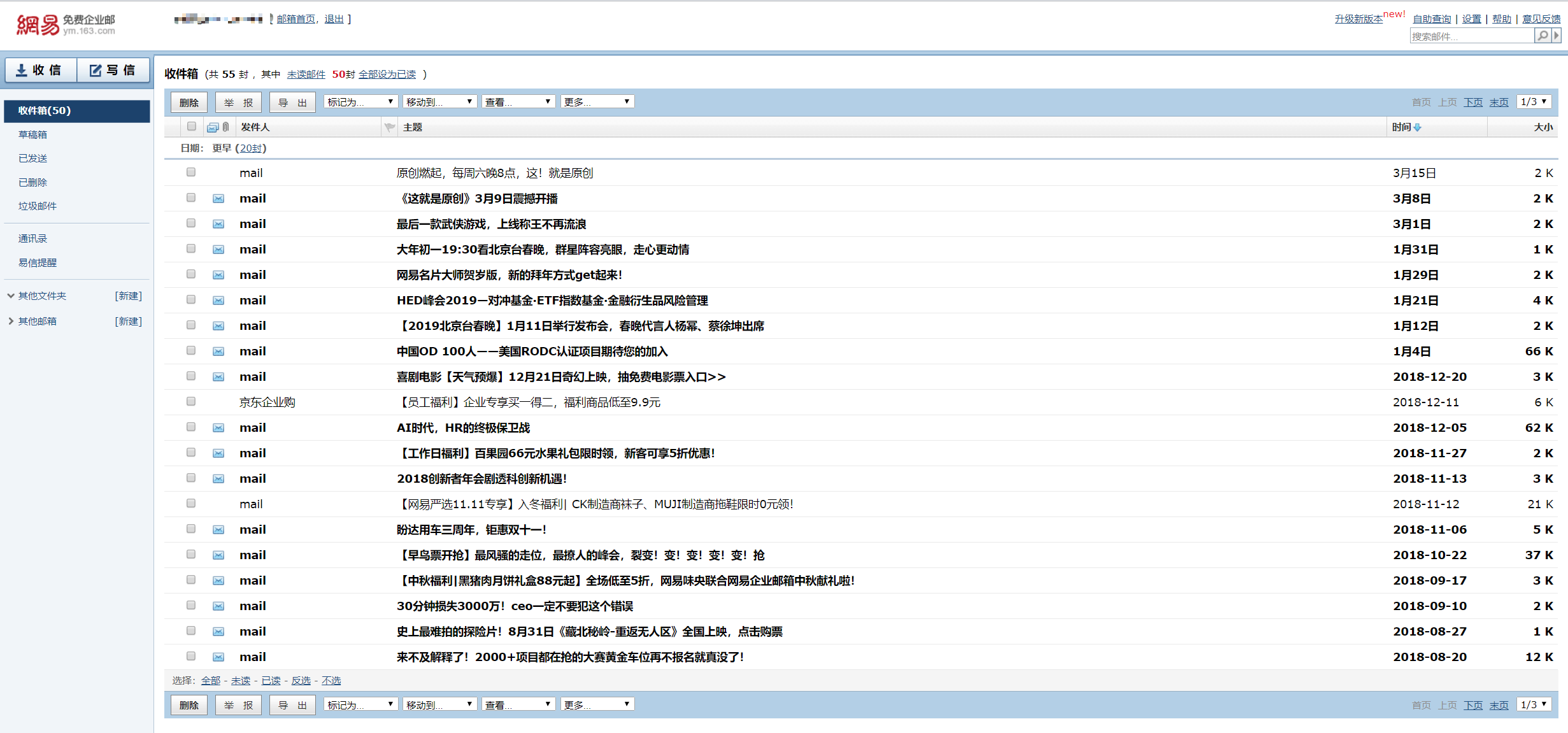Open the 草稿箱 folder

[32, 134]
